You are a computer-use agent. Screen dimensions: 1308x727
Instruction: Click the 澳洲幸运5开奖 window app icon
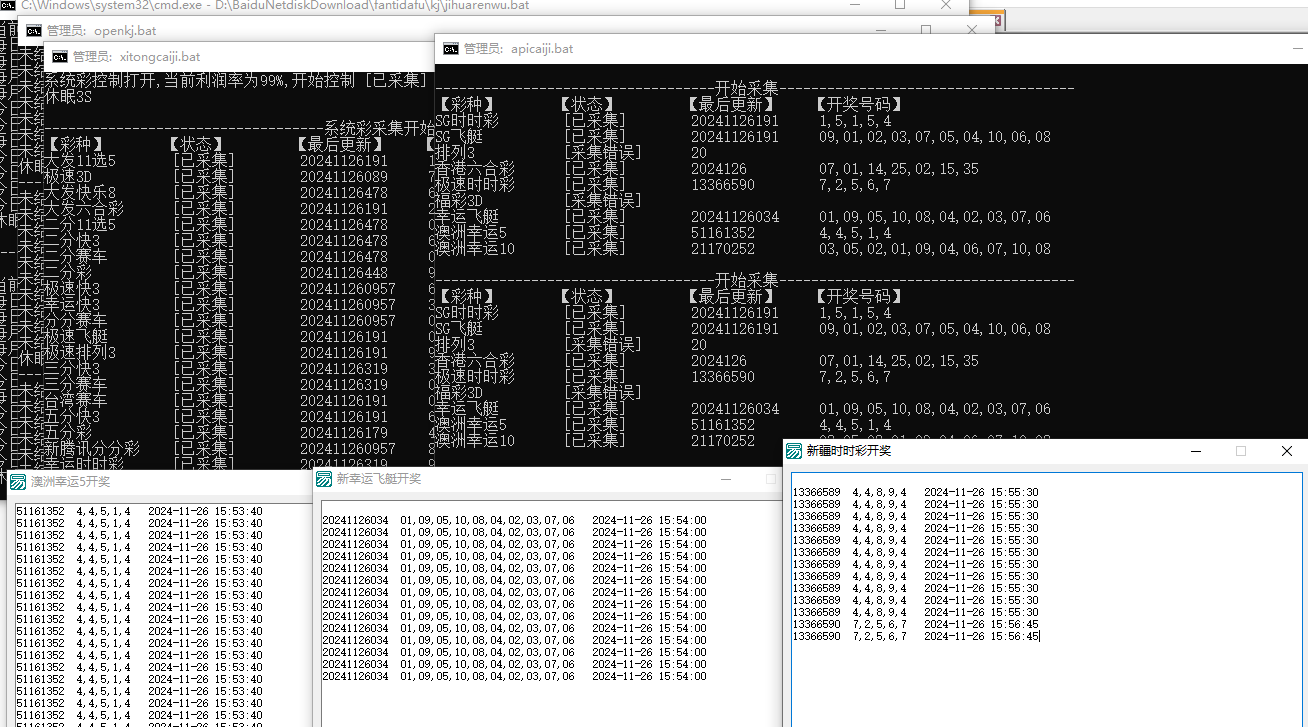17,482
